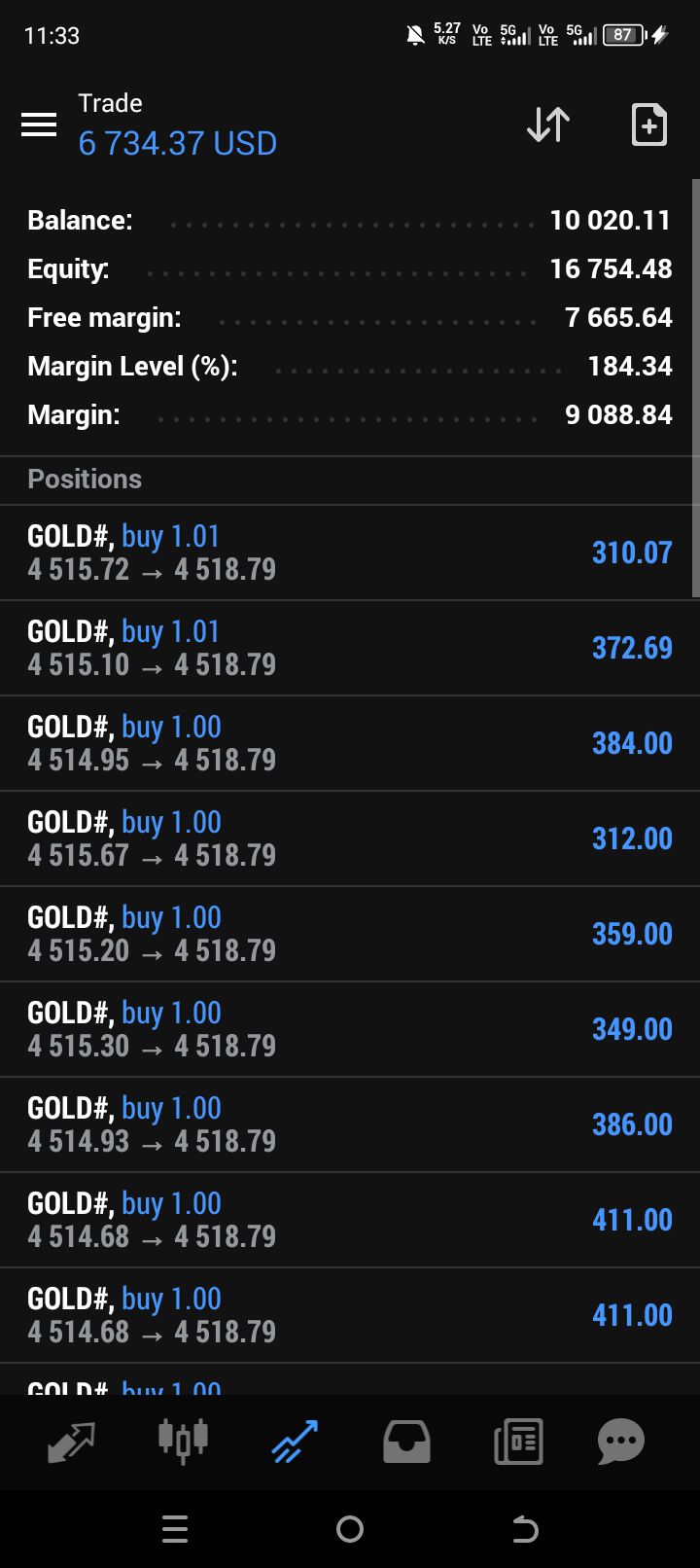This screenshot has height=1568, width=700.
Task: Open the News tab icon
Action: [518, 1442]
